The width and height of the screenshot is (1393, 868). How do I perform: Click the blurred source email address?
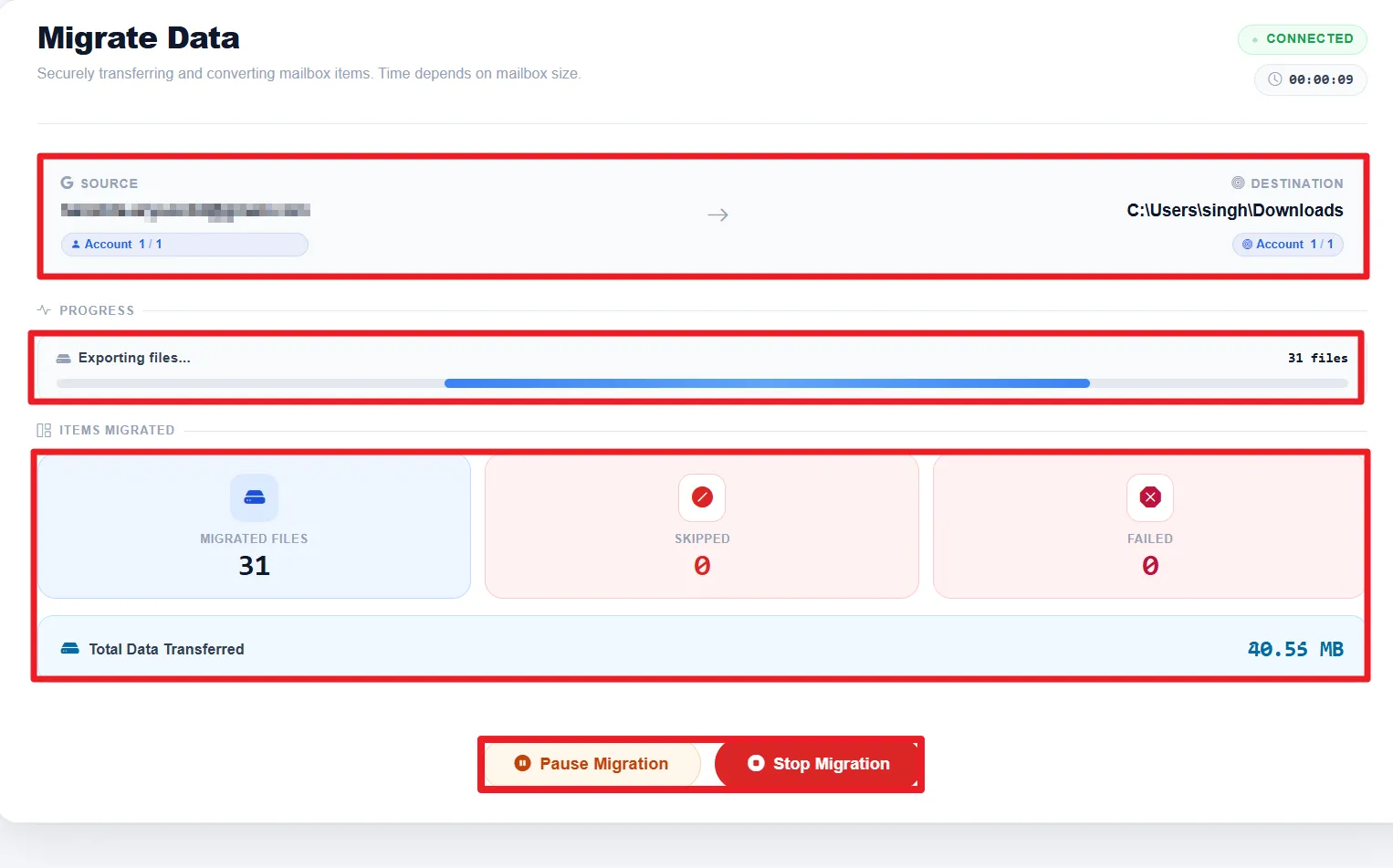(185, 211)
